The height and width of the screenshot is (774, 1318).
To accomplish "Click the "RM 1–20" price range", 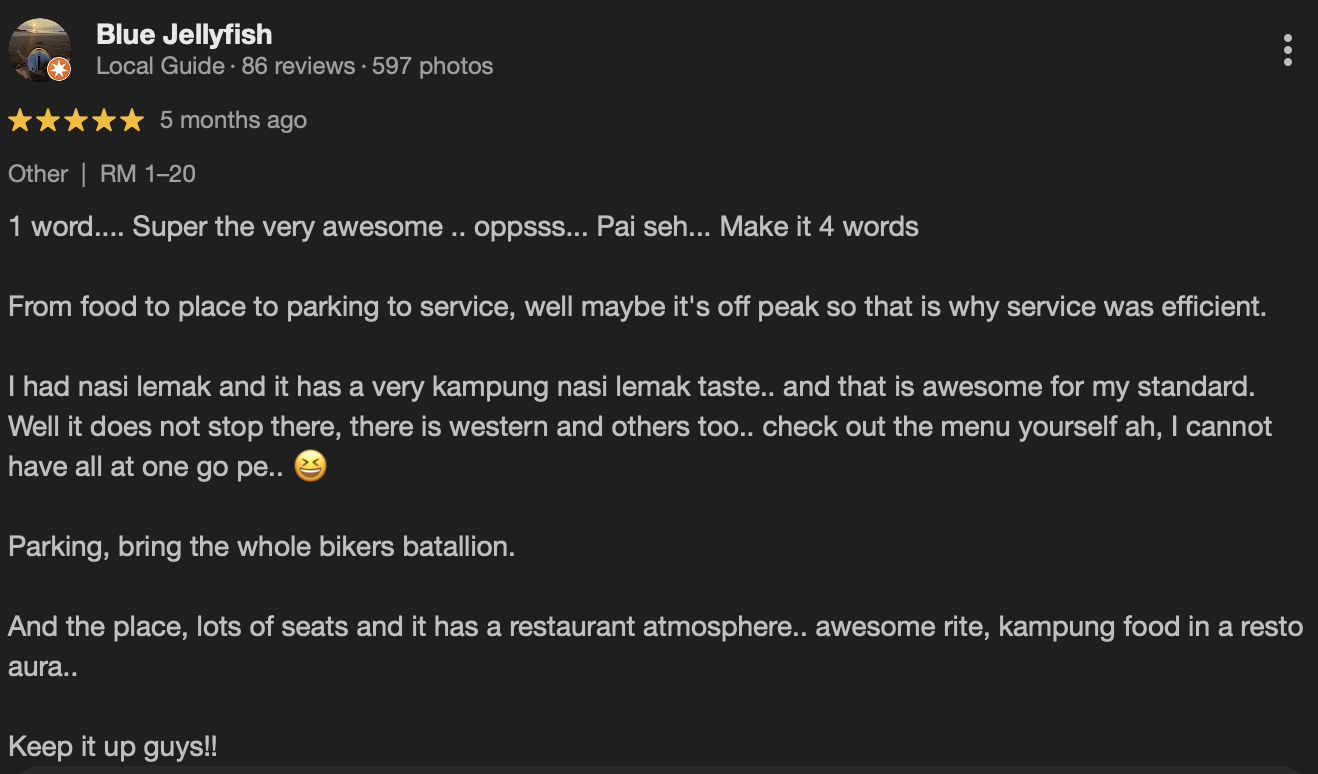I will coord(148,174).
